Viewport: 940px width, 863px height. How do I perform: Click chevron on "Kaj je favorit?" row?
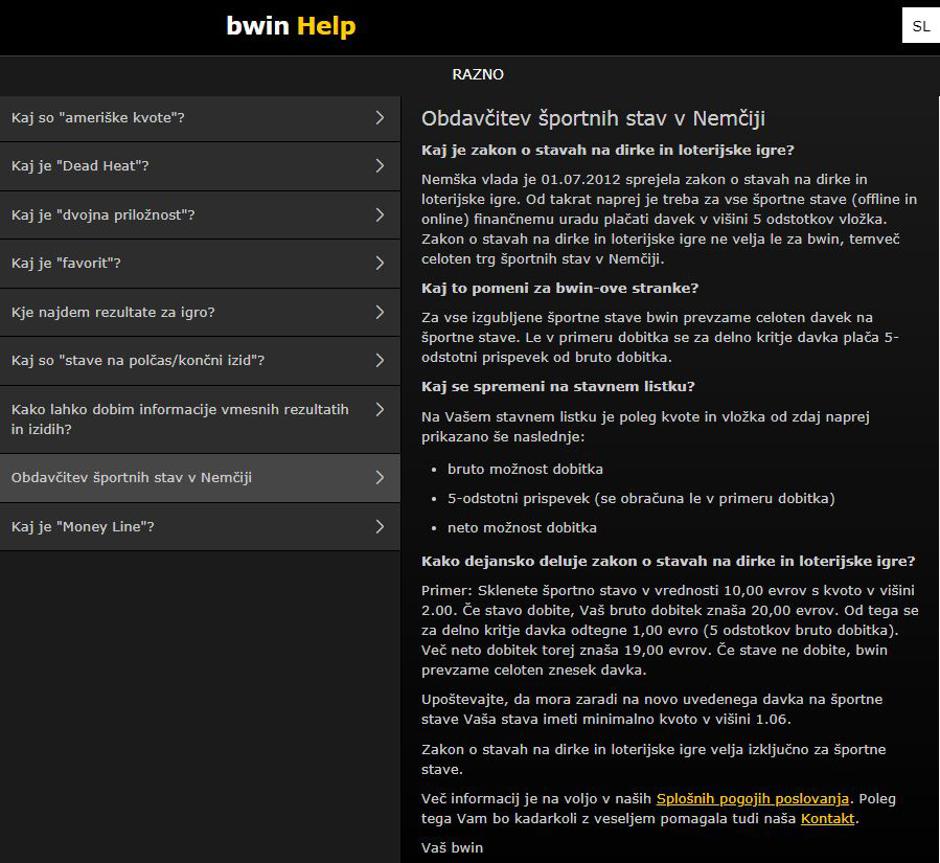[x=380, y=264]
